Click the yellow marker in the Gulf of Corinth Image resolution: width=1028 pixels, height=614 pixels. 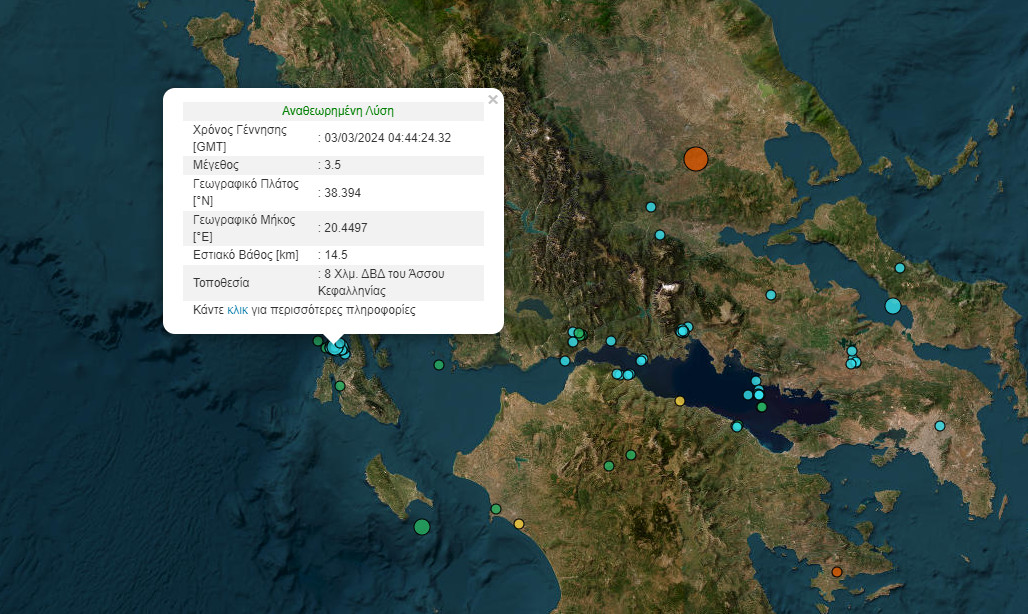[x=680, y=401]
